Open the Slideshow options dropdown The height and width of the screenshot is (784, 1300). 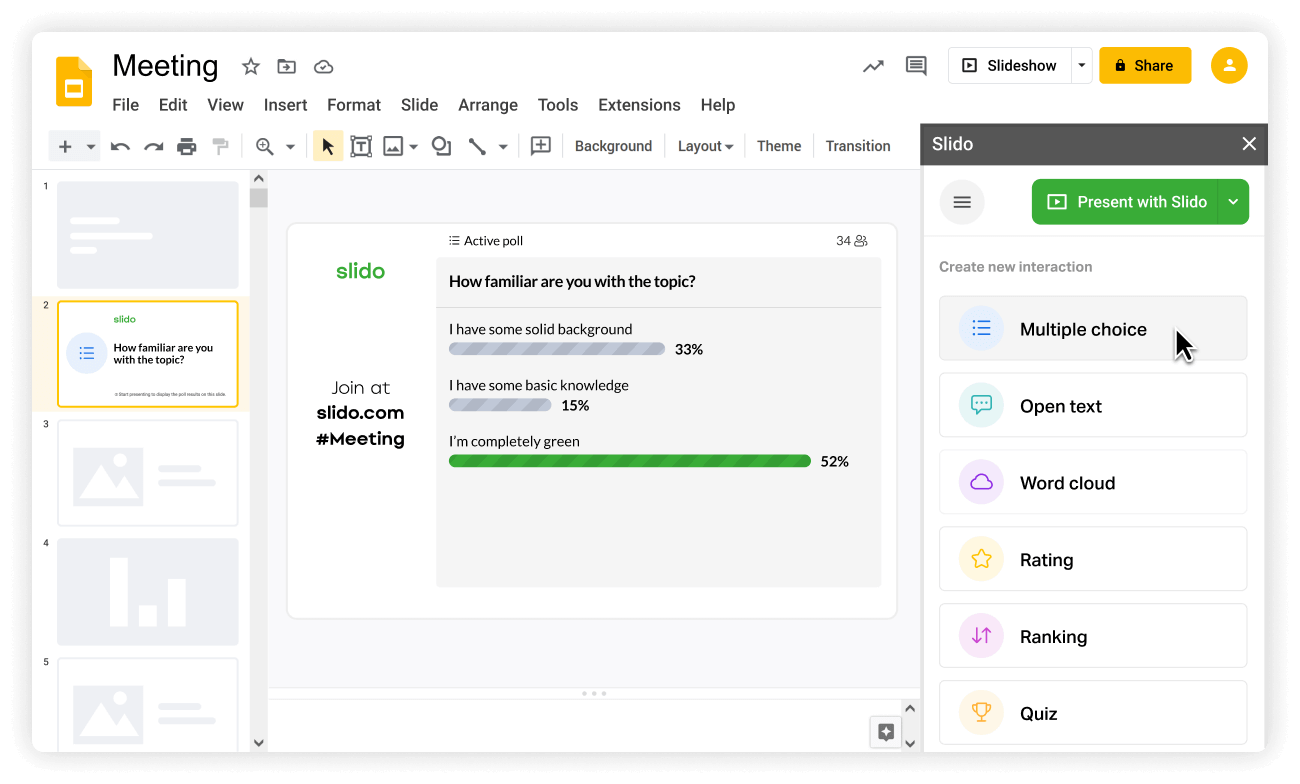(1081, 65)
